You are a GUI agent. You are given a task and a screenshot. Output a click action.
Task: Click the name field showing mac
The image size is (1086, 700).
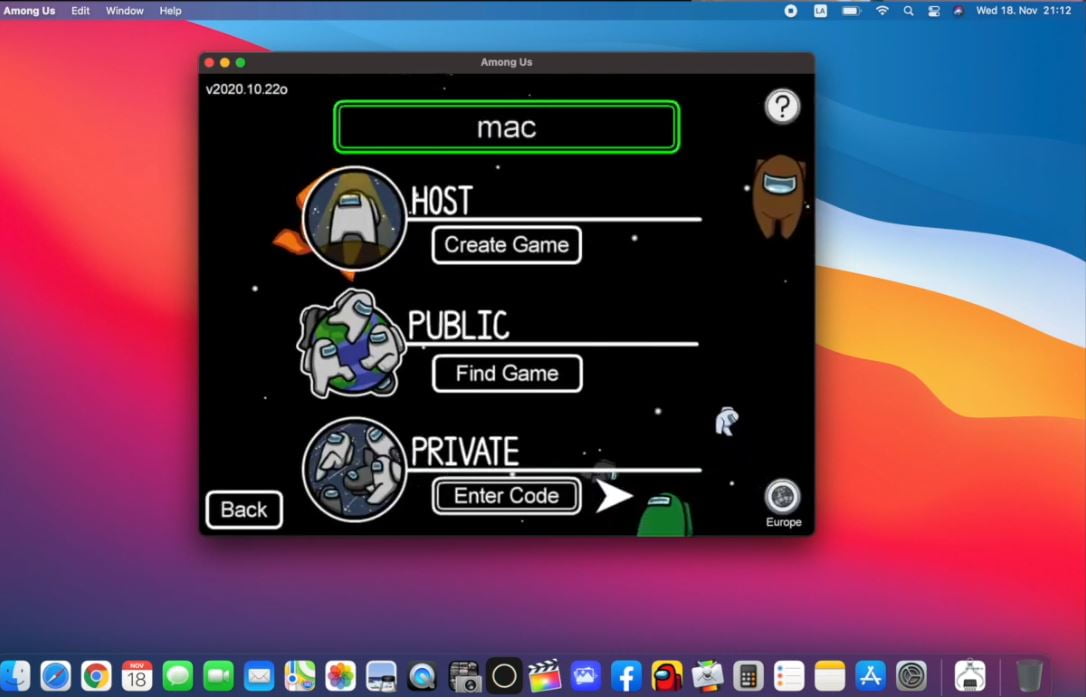(505, 126)
